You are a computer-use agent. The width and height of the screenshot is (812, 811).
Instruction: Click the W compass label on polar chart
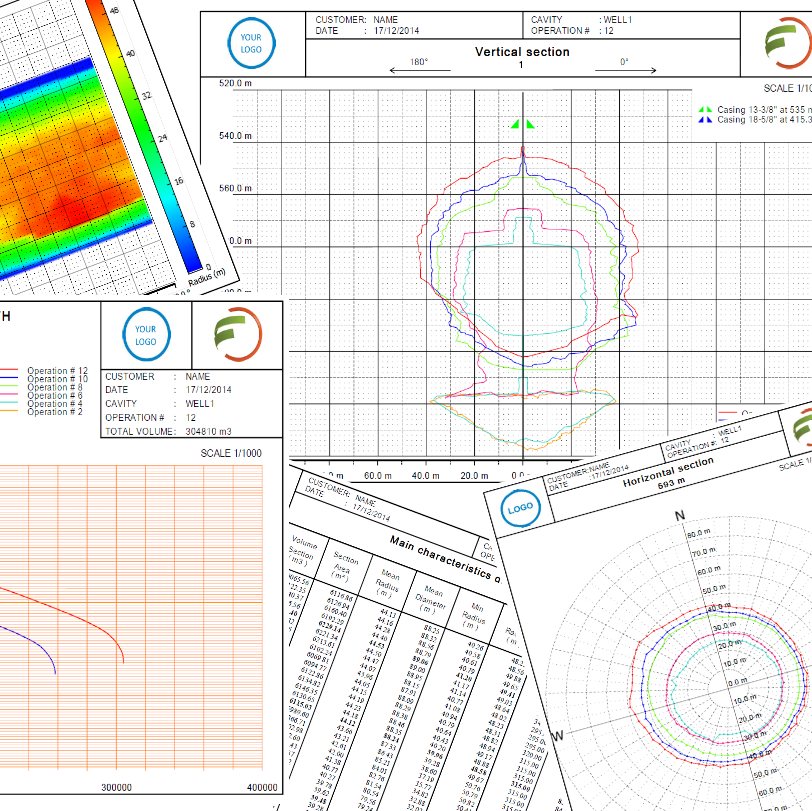(557, 736)
